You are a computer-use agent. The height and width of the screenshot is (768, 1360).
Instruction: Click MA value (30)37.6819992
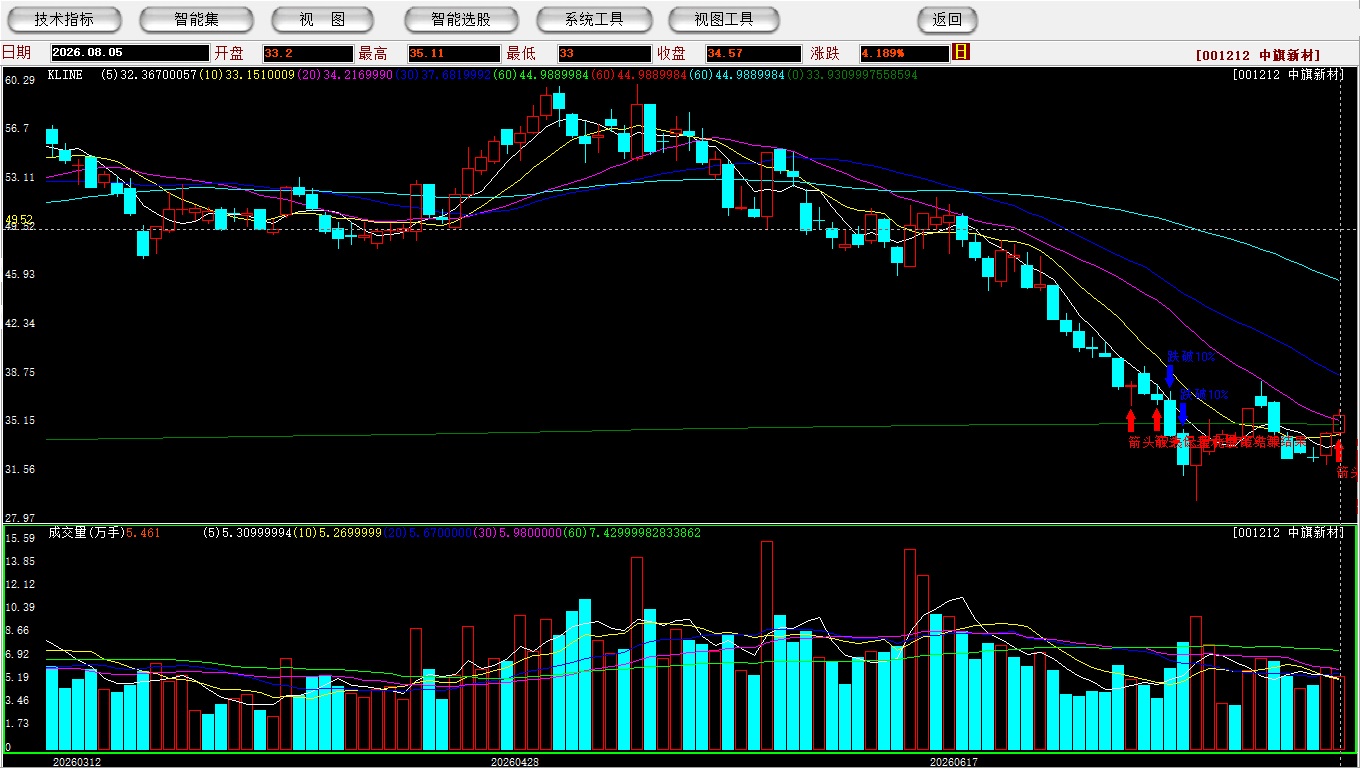443,75
